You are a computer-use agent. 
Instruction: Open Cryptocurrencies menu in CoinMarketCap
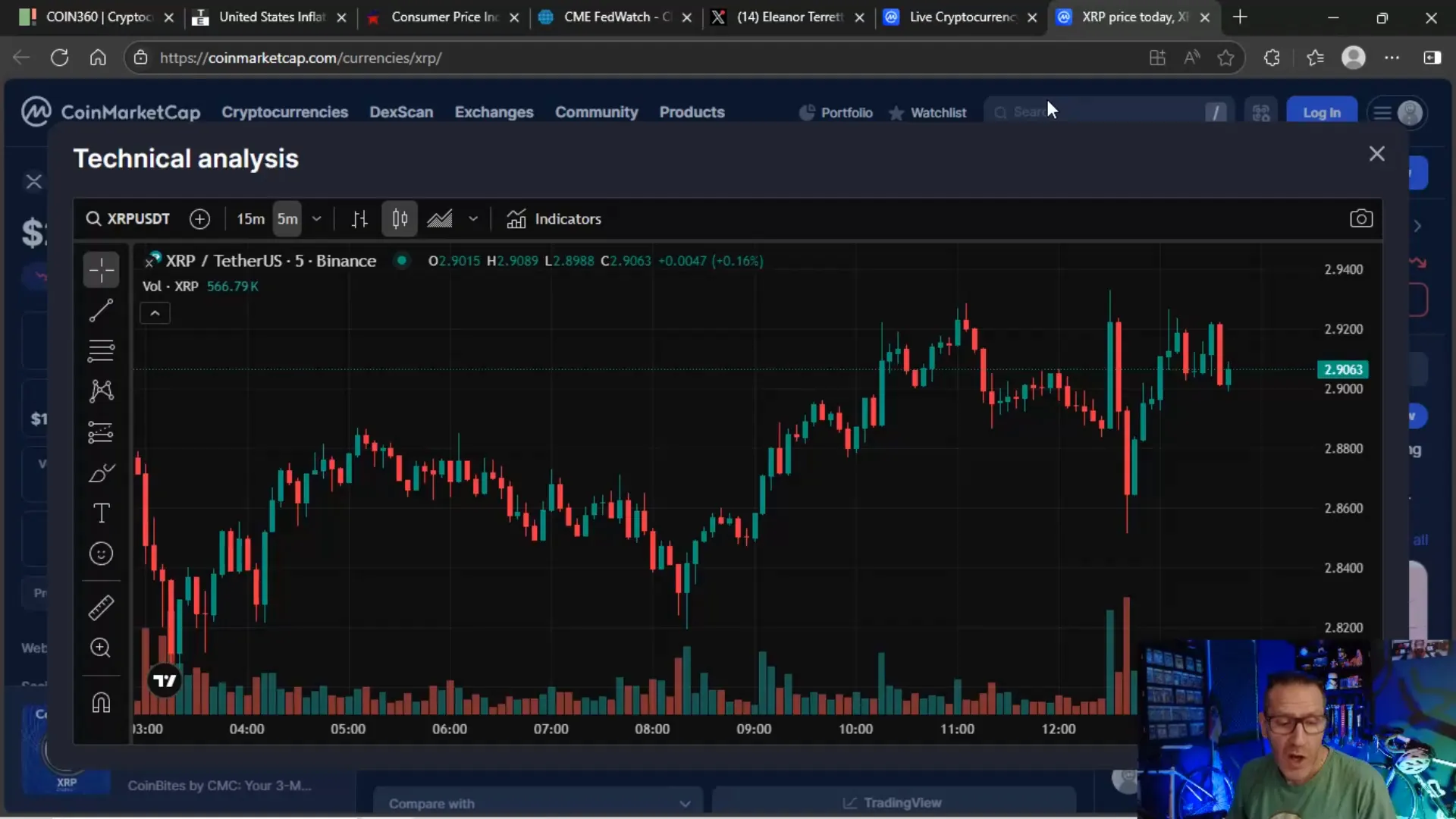pyautogui.click(x=285, y=112)
